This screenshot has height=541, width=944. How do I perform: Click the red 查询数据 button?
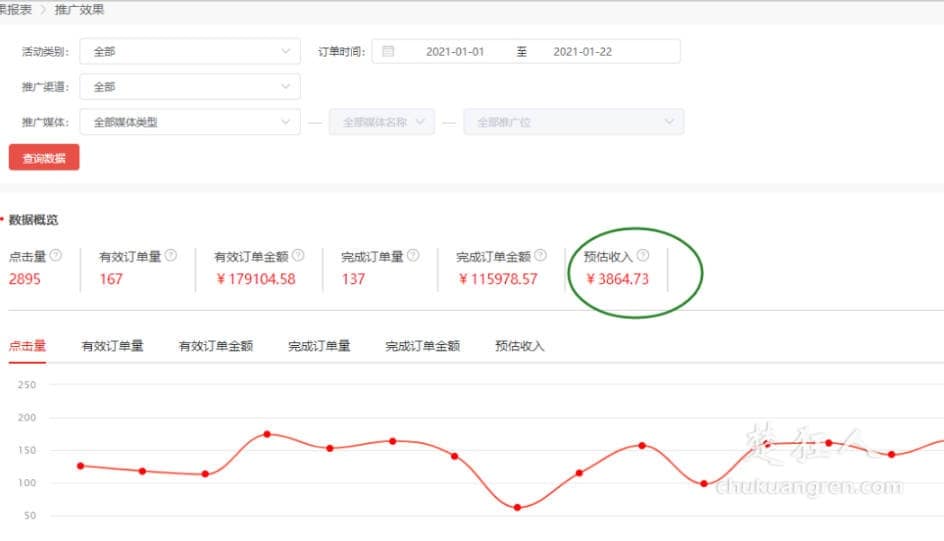coord(44,157)
